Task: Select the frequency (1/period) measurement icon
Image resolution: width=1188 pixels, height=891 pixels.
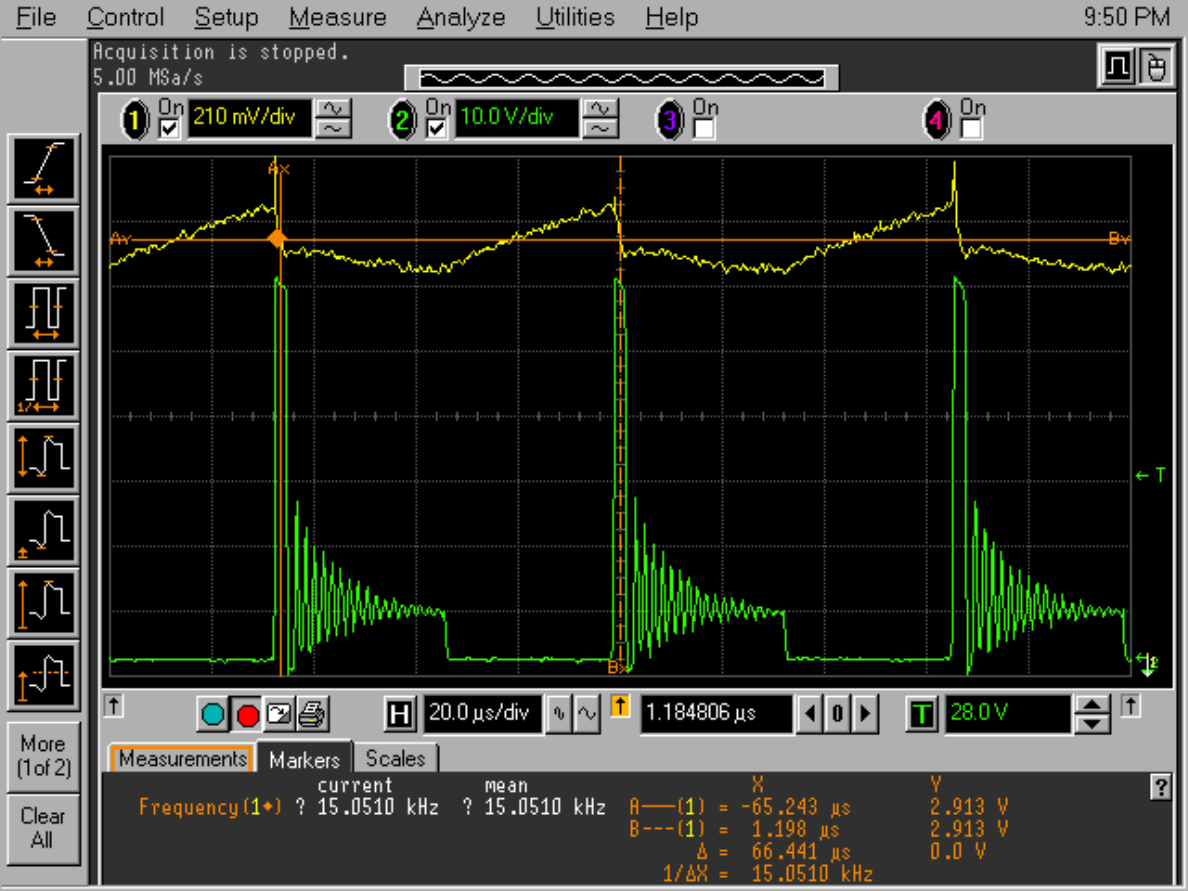Action: [x=44, y=386]
